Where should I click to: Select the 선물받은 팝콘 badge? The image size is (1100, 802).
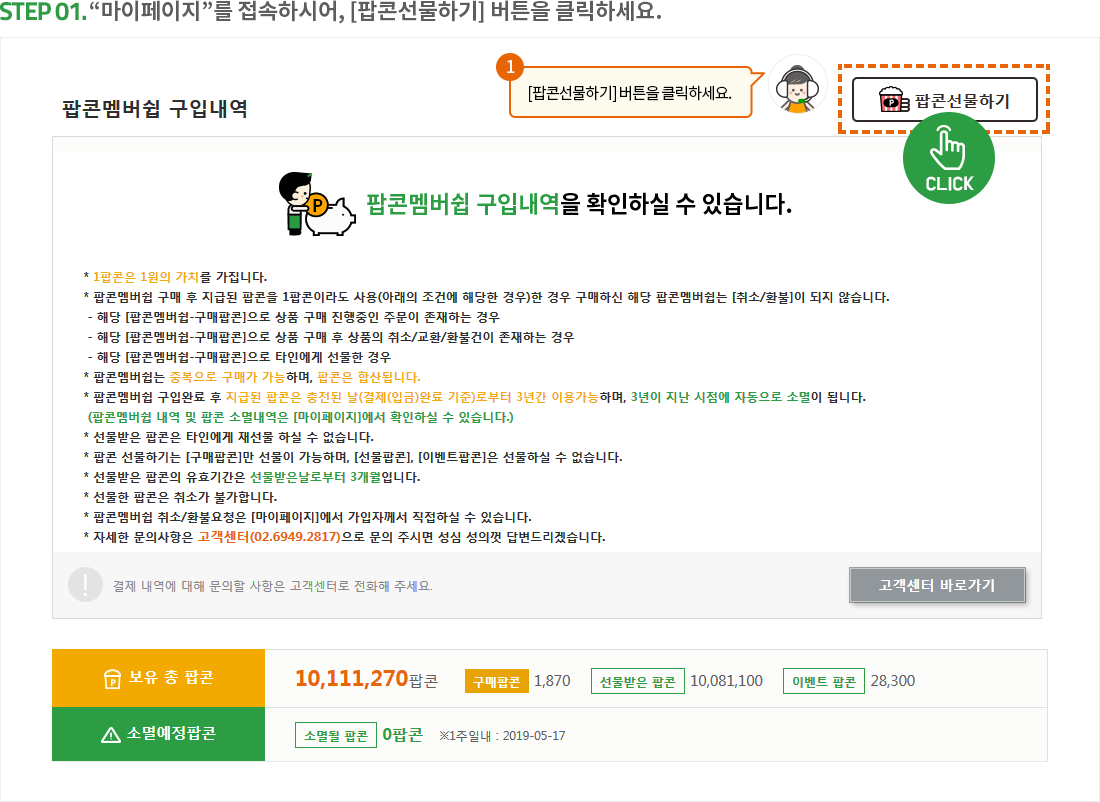(637, 682)
